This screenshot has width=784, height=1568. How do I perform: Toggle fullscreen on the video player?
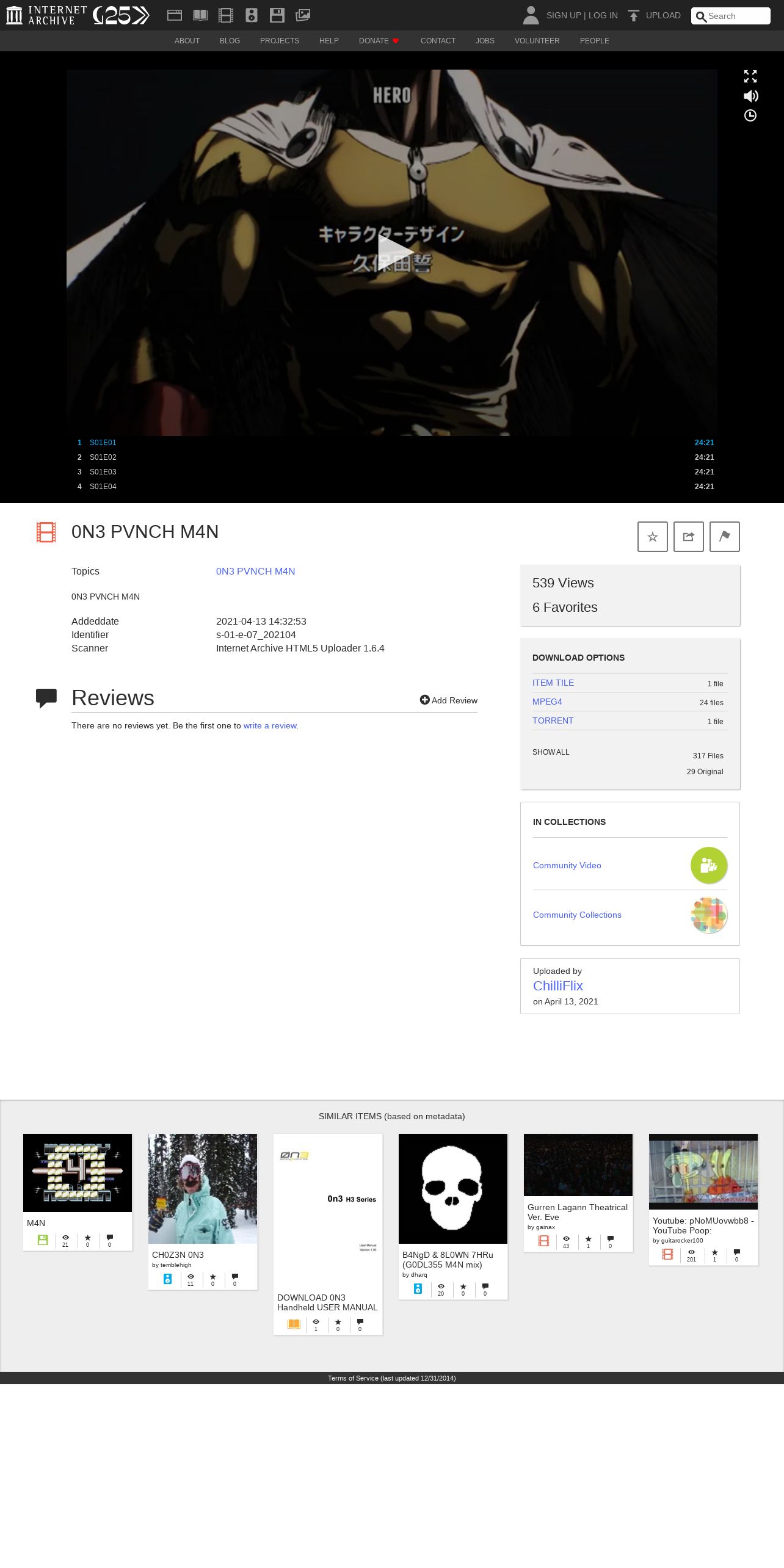click(750, 76)
